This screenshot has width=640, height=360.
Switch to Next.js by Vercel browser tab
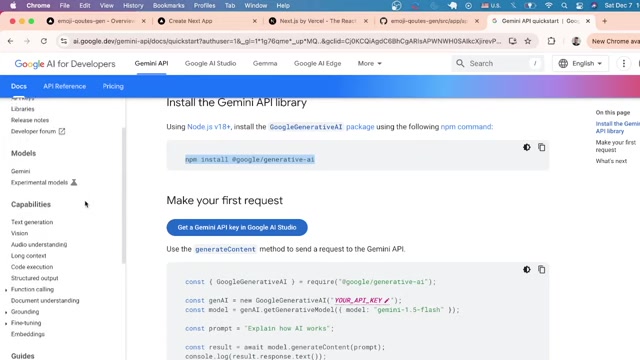pos(318,21)
